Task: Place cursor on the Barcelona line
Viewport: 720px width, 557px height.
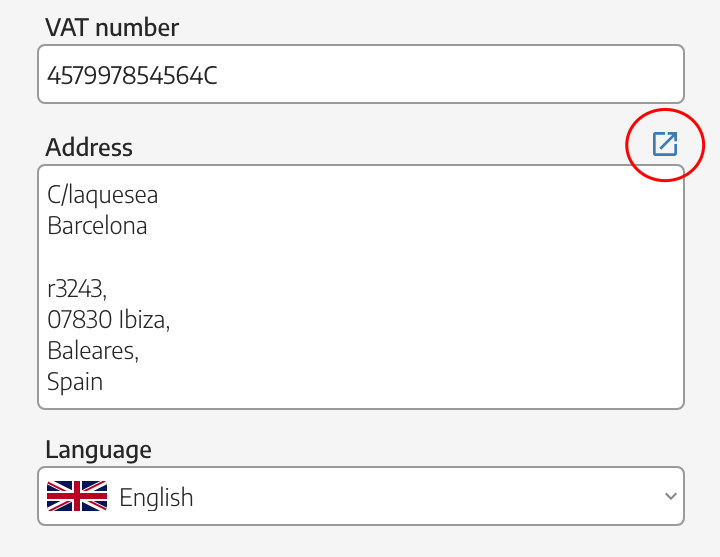Action: click(97, 225)
